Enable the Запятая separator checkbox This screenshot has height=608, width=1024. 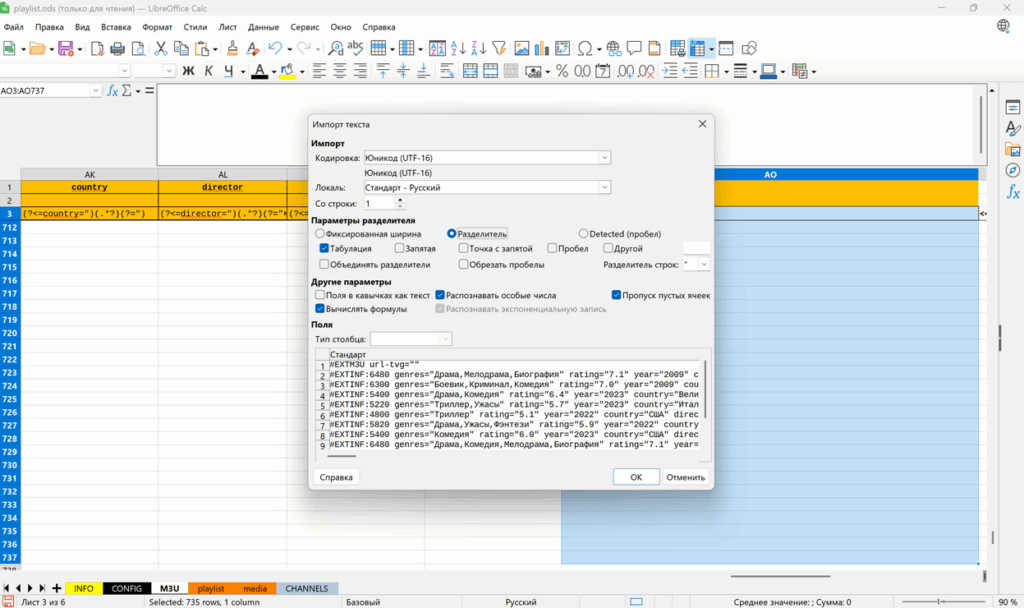point(400,248)
